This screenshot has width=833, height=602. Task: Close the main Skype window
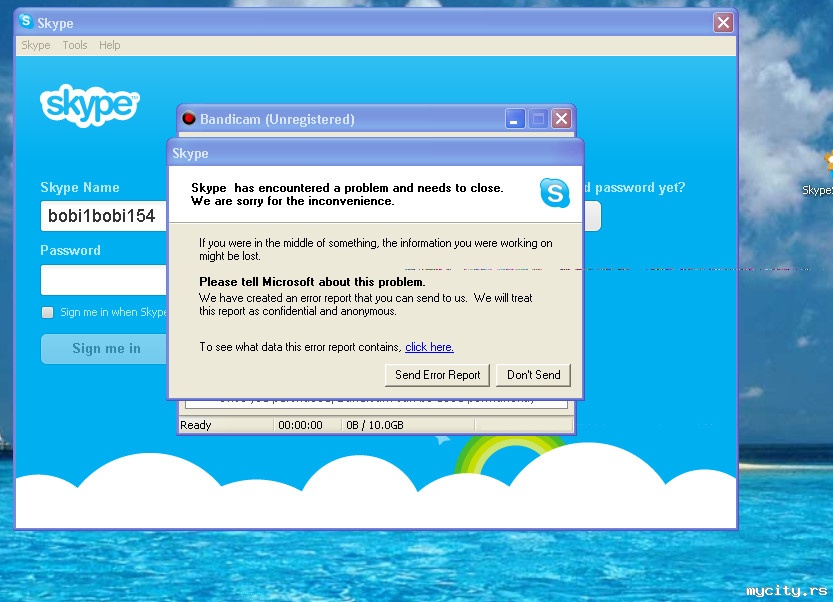pyautogui.click(x=723, y=22)
